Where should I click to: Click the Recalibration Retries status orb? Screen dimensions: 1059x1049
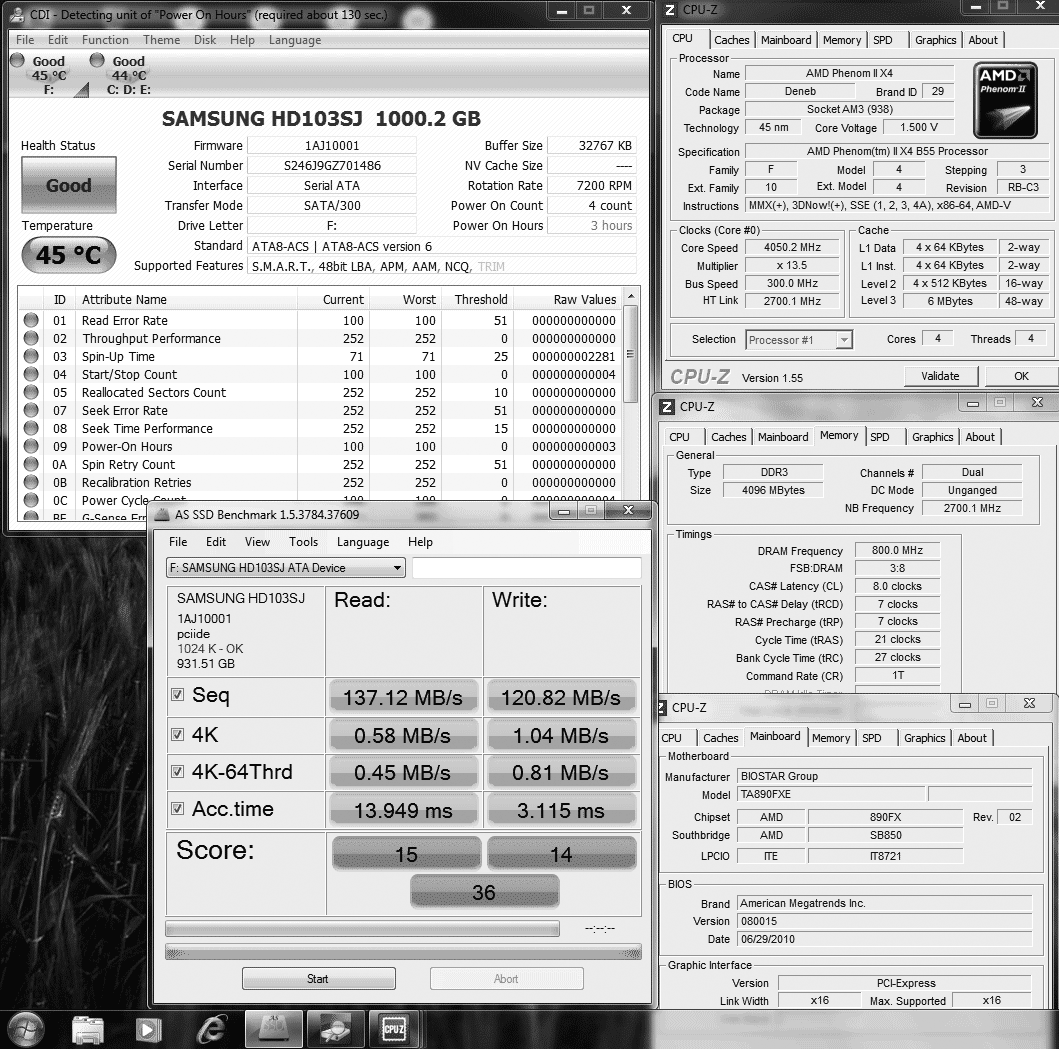click(31, 482)
